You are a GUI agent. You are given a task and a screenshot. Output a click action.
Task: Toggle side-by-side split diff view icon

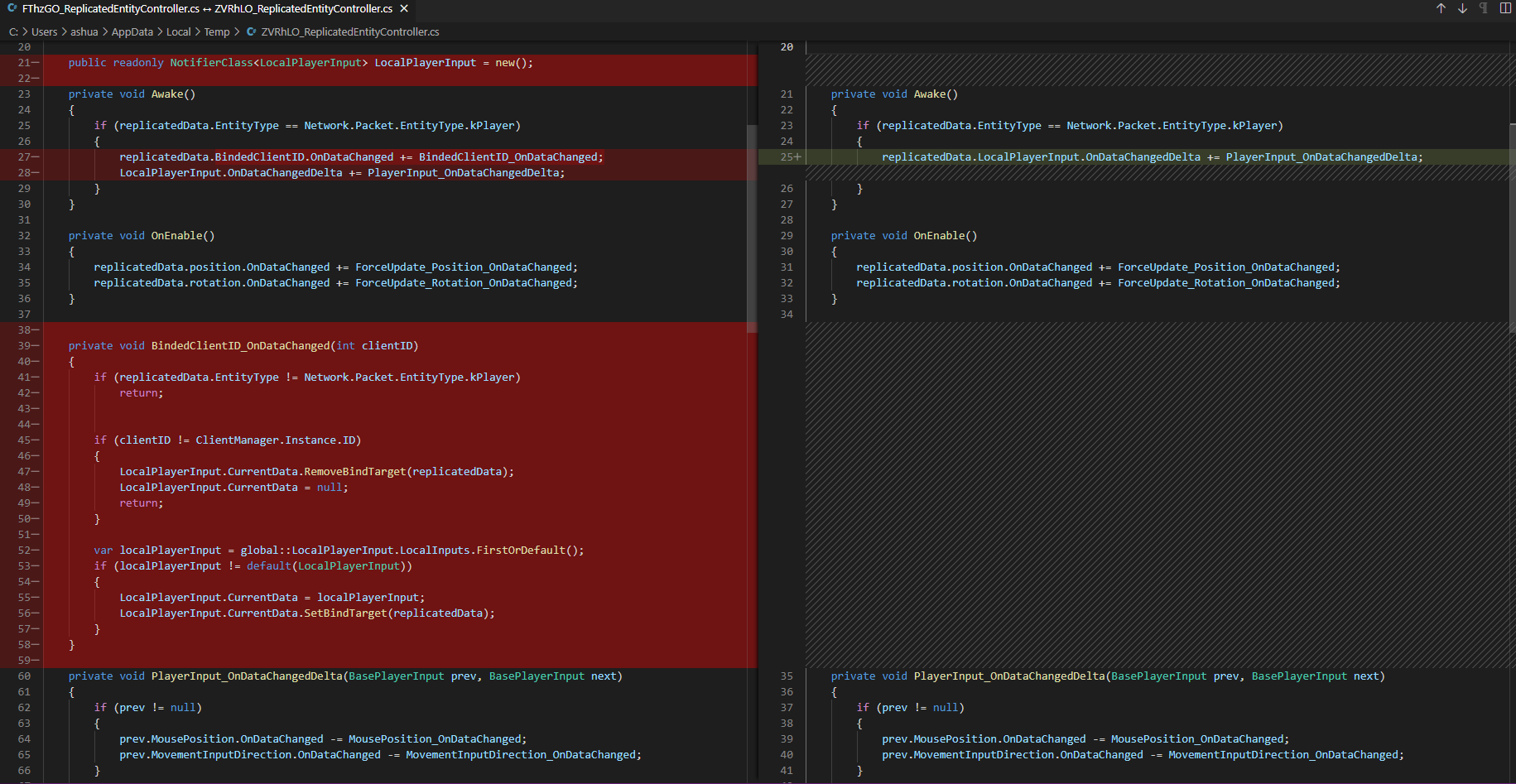coord(1505,8)
